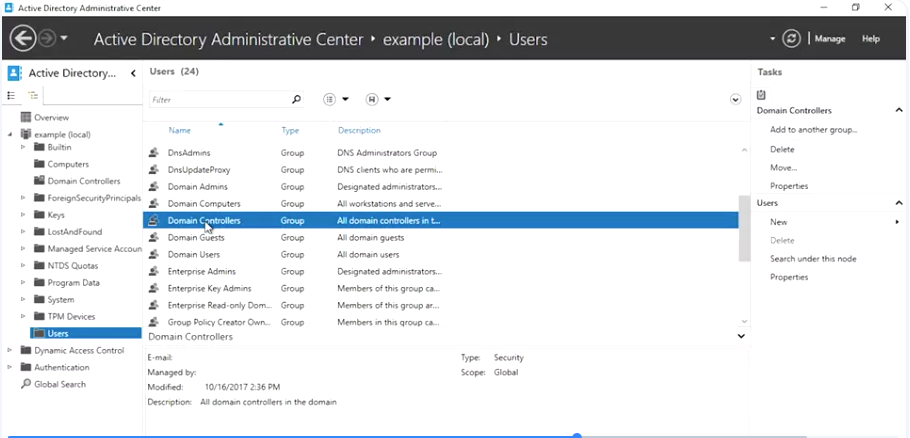Expand Dynamic Access Control node
This screenshot has height=438, width=910.
pos(10,350)
